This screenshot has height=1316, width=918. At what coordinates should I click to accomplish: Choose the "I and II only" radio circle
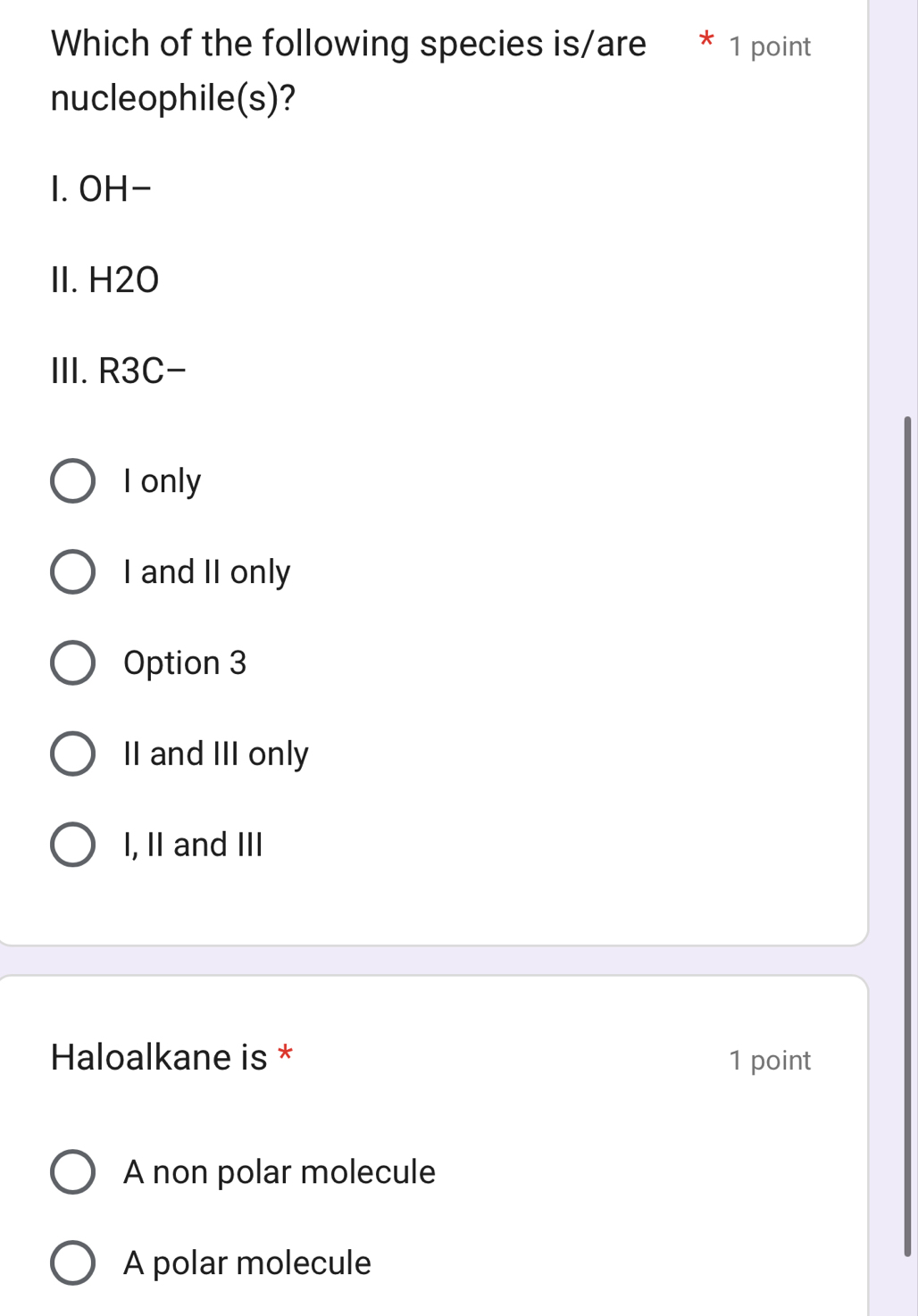click(x=72, y=572)
